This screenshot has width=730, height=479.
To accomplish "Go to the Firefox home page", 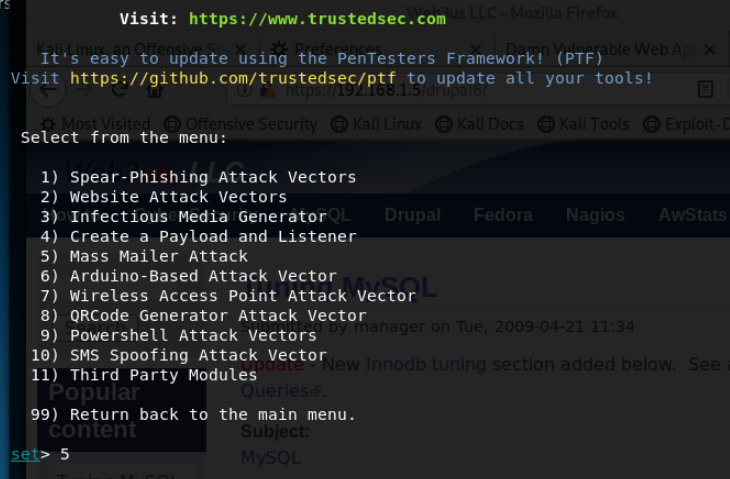I will (x=153, y=89).
